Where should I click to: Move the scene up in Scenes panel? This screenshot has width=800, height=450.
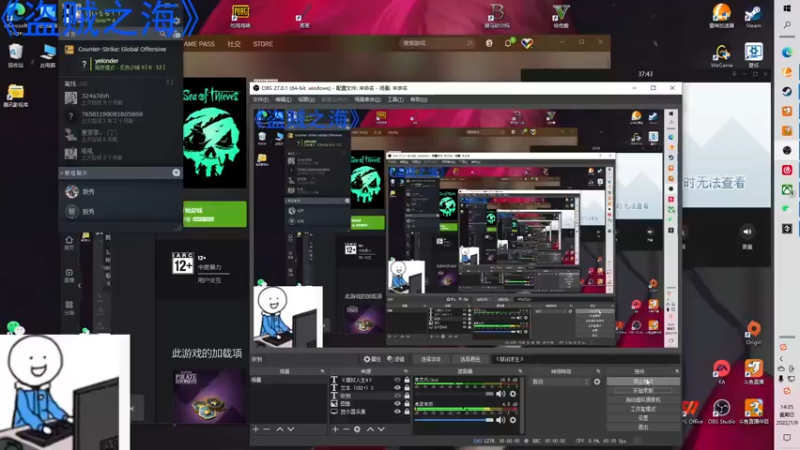tap(280, 429)
